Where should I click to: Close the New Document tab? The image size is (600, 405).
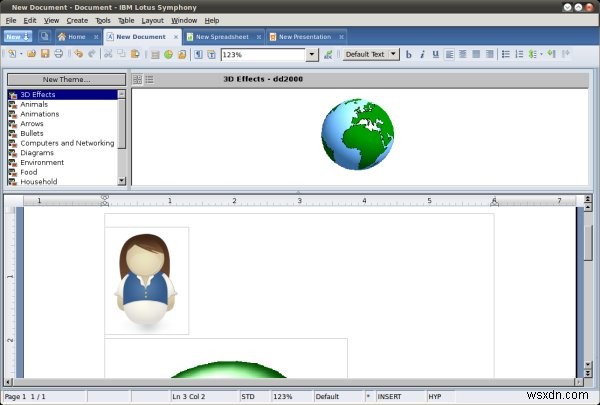pyautogui.click(x=176, y=37)
